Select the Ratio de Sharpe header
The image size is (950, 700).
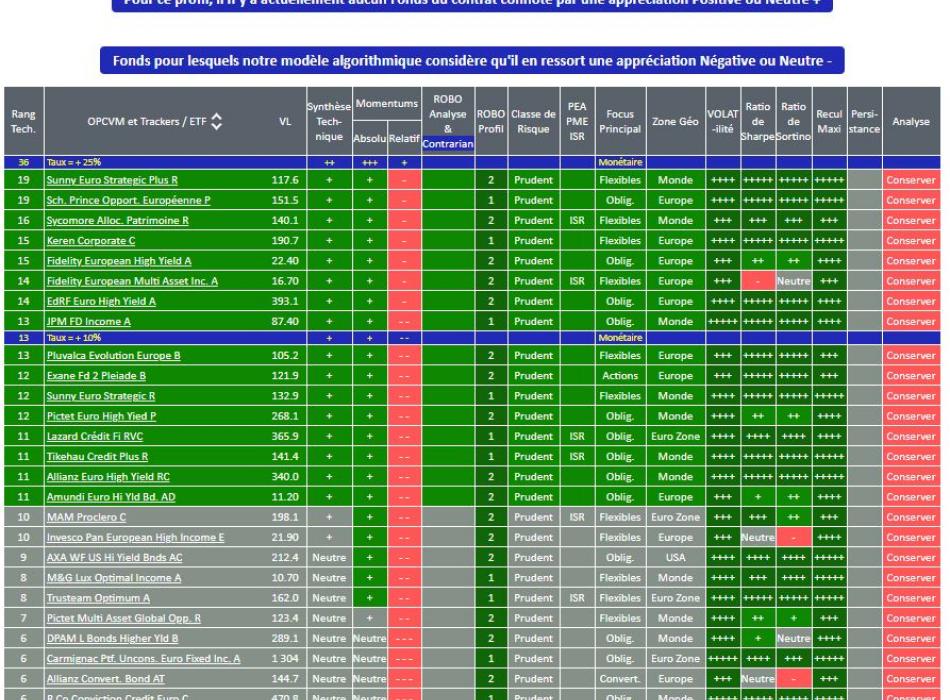click(758, 121)
